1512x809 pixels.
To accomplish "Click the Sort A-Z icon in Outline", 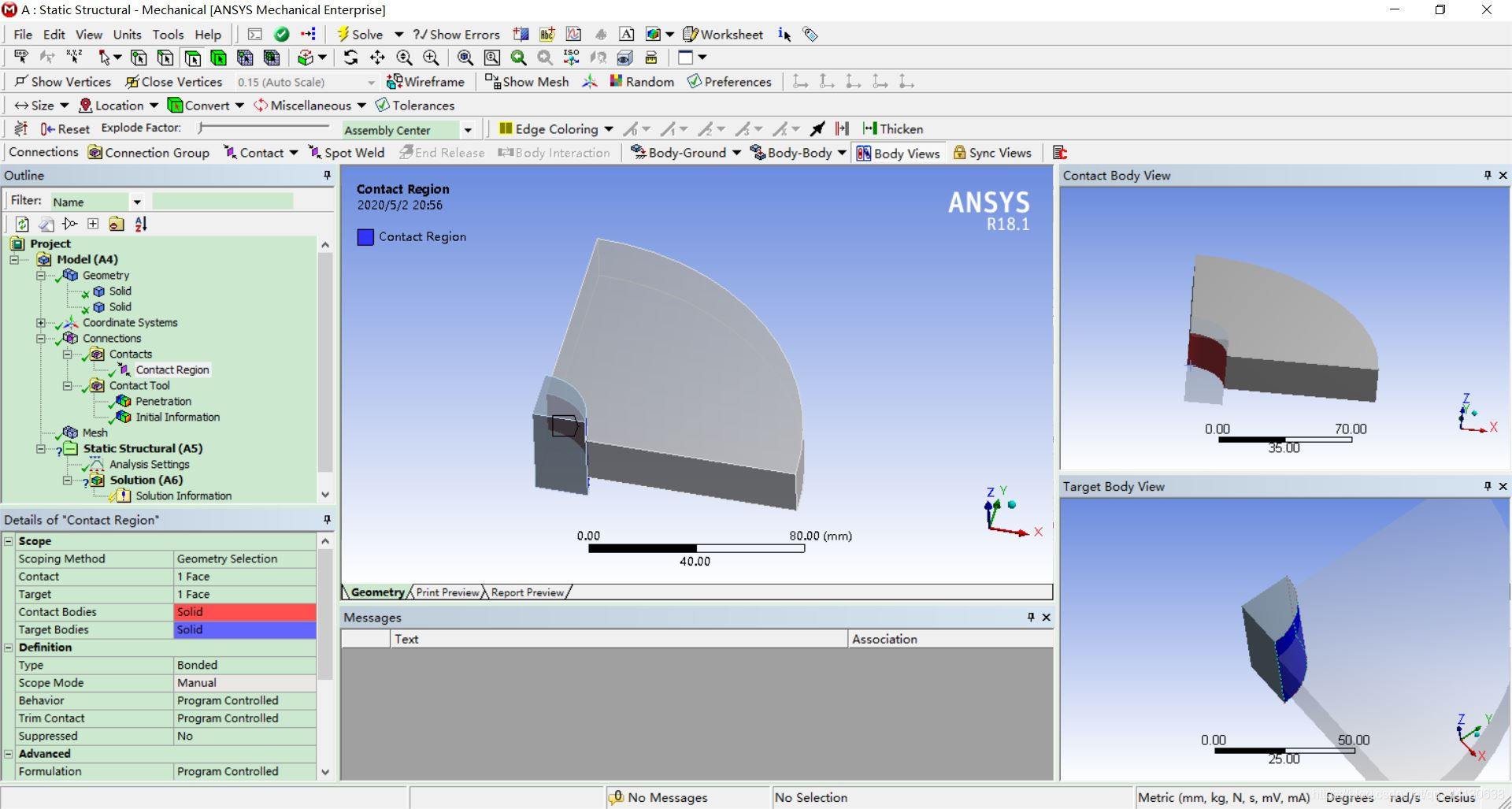I will (x=141, y=225).
